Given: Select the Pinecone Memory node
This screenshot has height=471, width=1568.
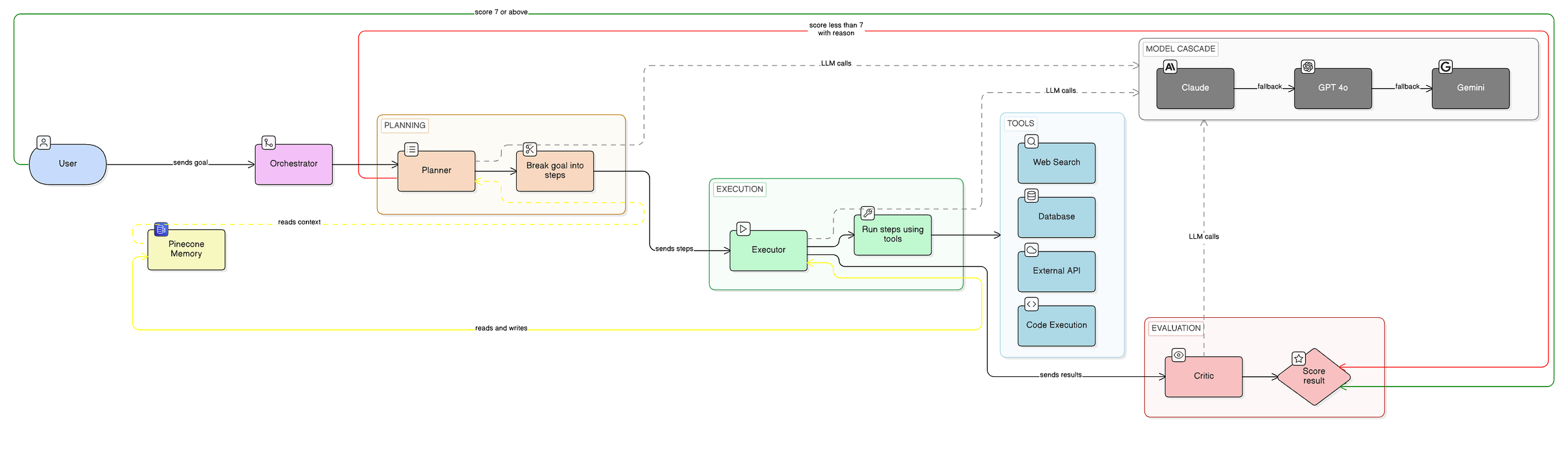Looking at the screenshot, I should pyautogui.click(x=186, y=250).
